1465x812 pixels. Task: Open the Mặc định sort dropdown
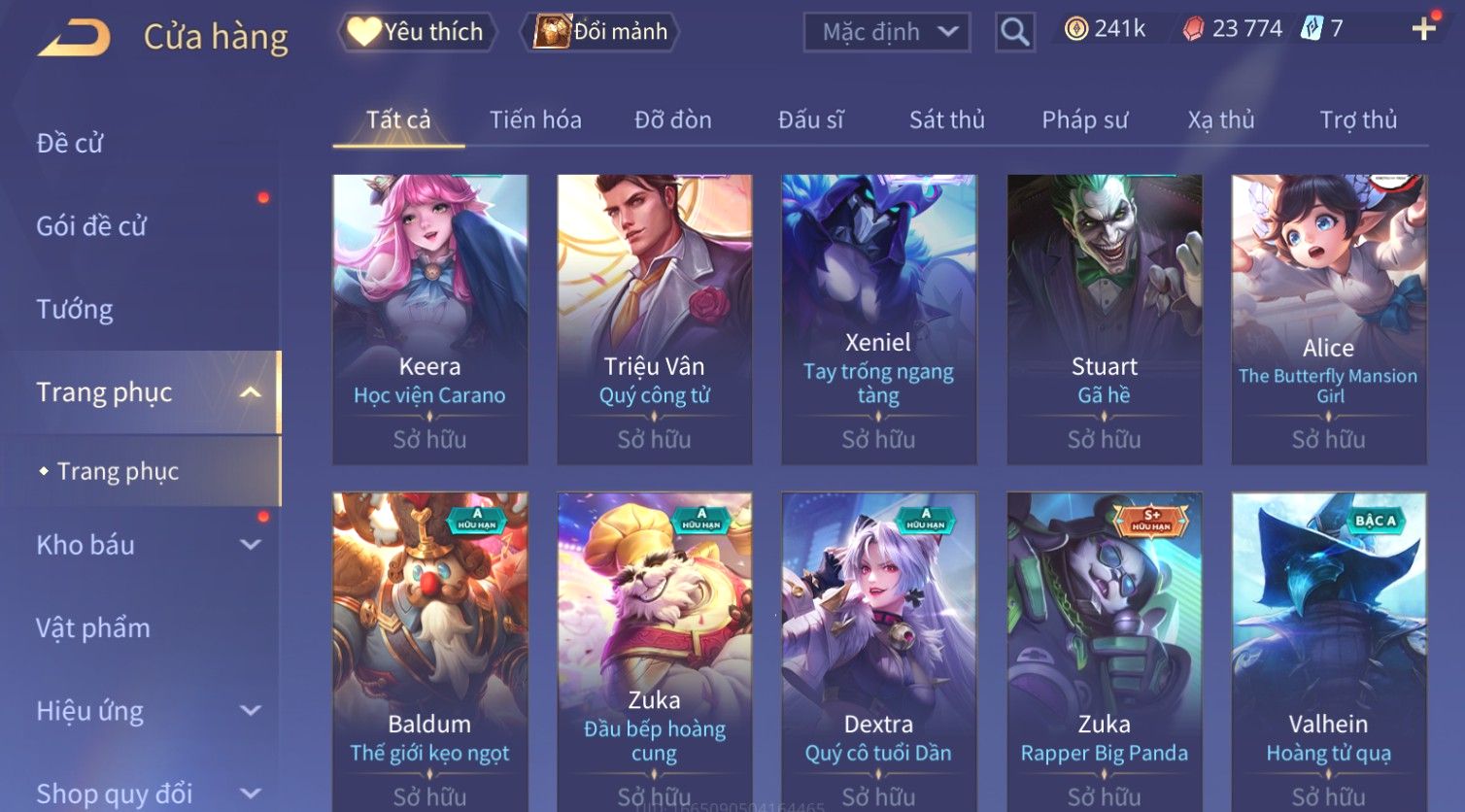click(887, 32)
